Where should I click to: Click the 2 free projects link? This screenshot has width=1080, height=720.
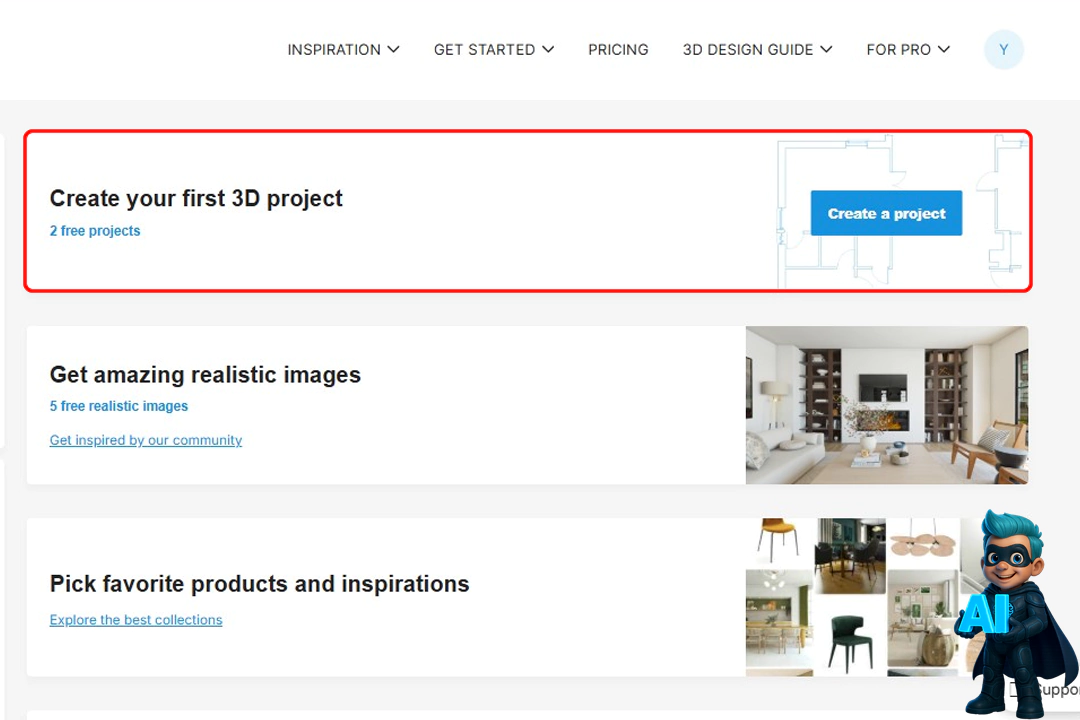click(x=95, y=231)
